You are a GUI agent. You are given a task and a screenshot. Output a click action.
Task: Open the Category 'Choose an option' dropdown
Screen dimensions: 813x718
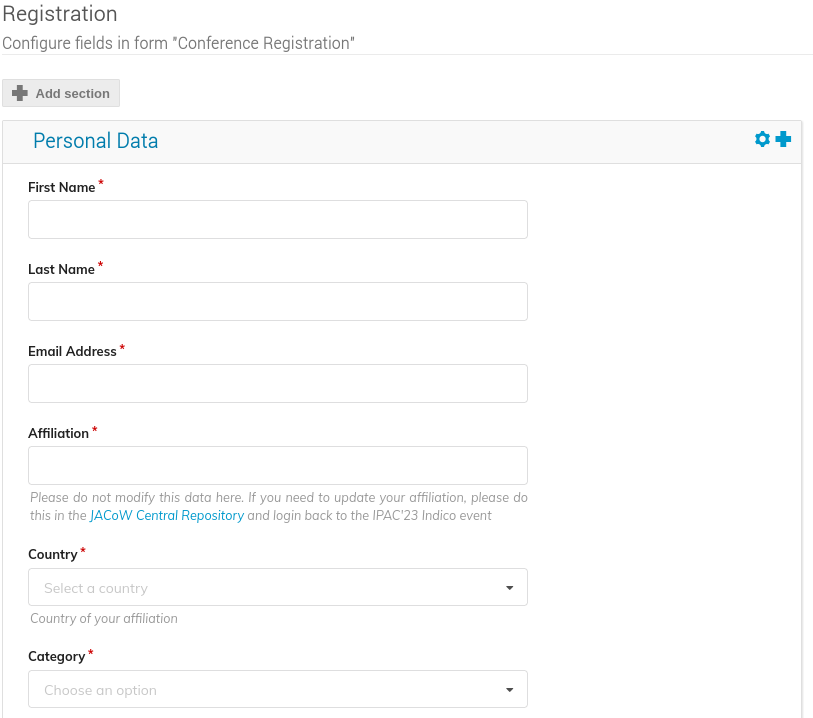click(x=277, y=690)
